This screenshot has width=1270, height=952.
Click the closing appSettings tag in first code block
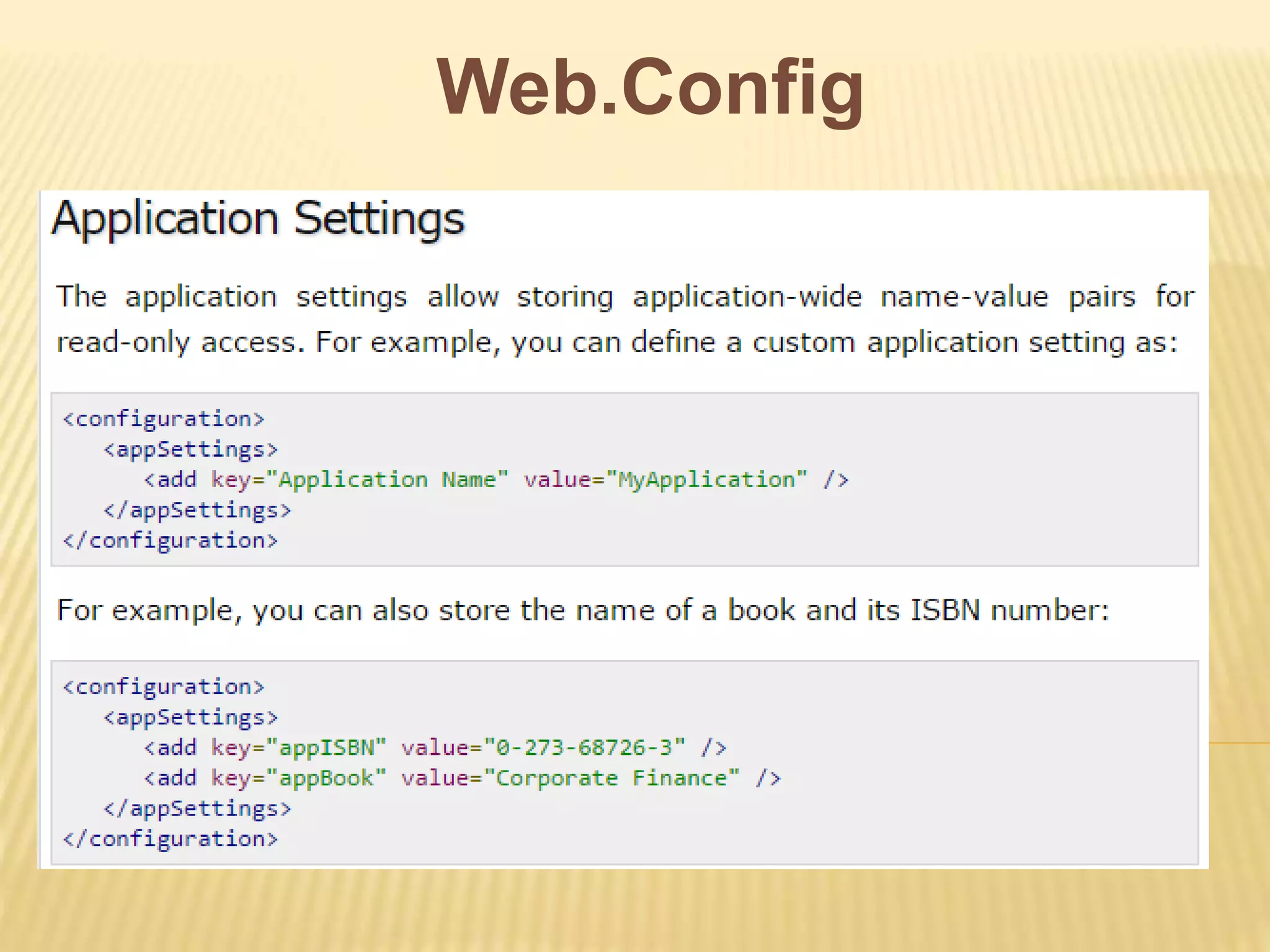pyautogui.click(x=197, y=510)
